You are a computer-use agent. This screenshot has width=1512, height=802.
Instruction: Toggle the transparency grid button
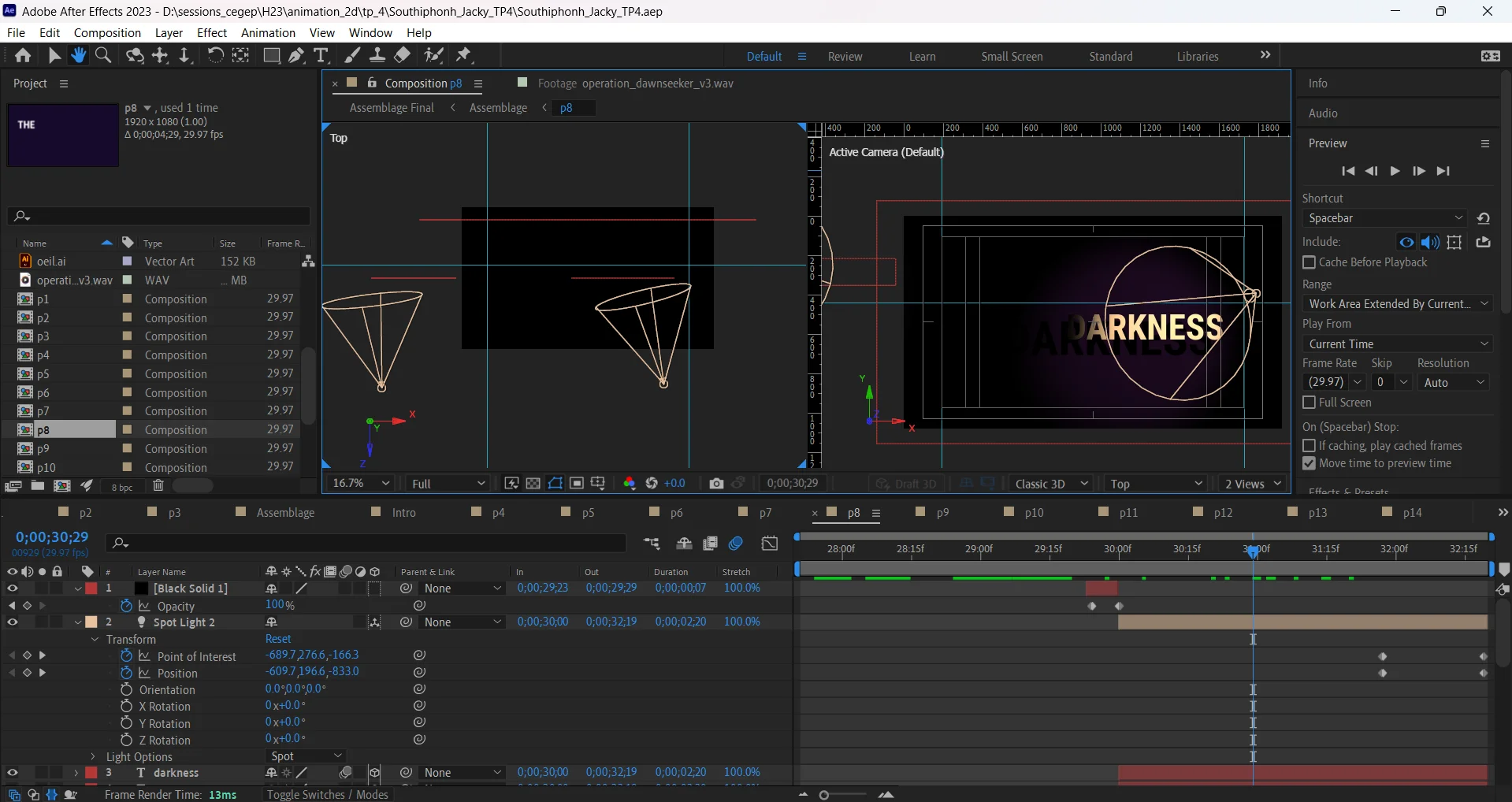click(533, 484)
